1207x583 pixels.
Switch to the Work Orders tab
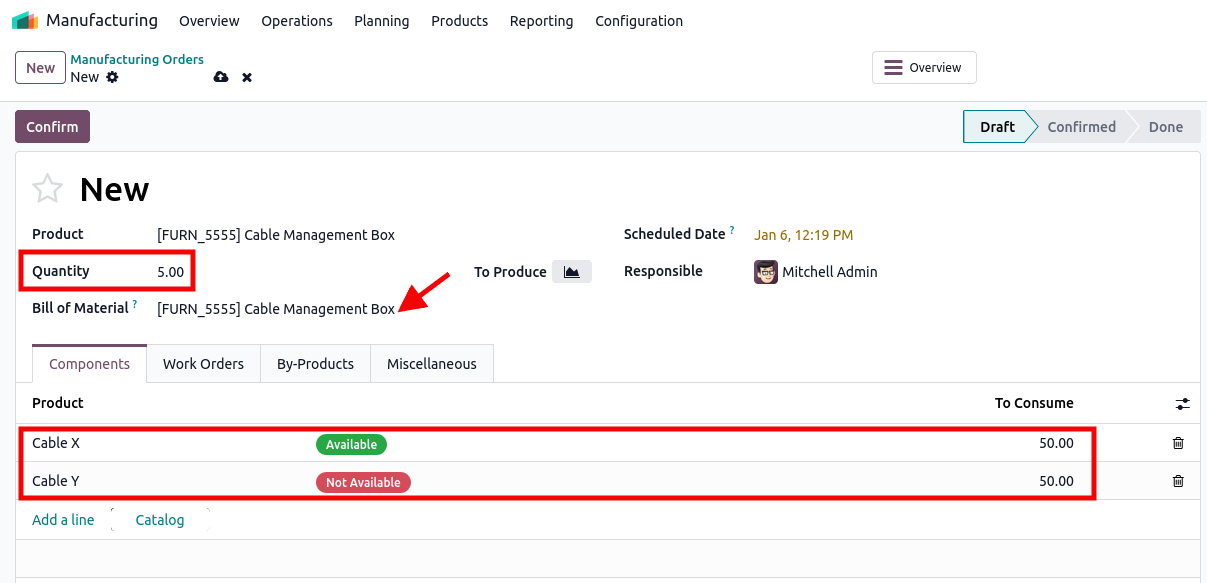[203, 364]
